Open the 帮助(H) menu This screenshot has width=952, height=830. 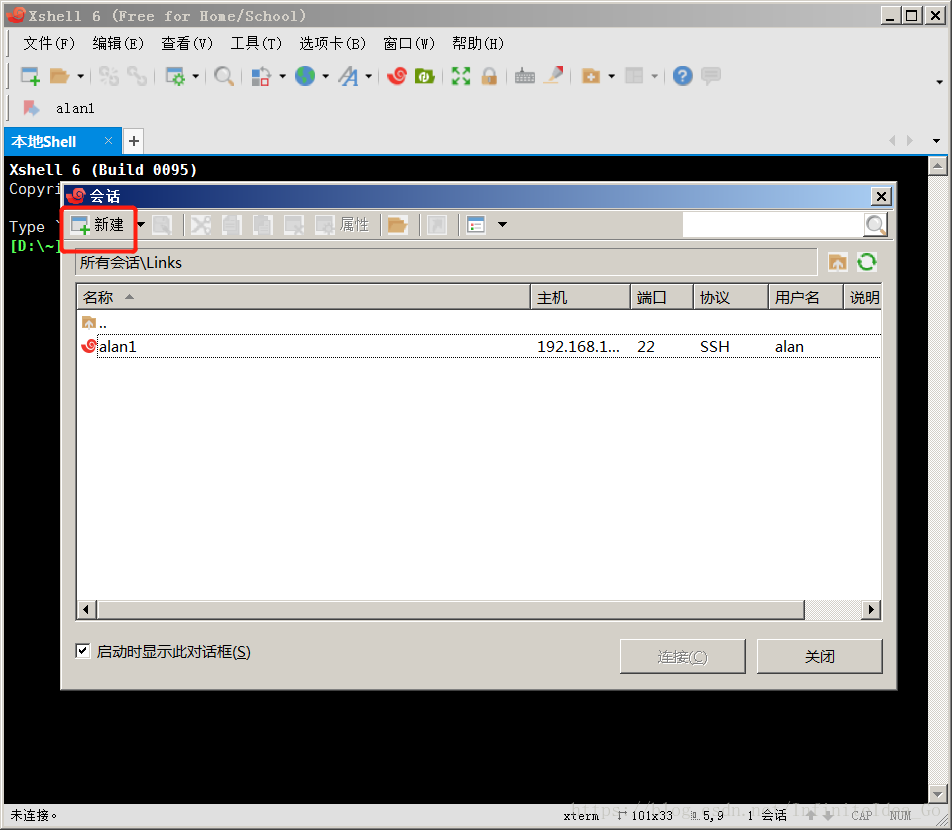[478, 44]
